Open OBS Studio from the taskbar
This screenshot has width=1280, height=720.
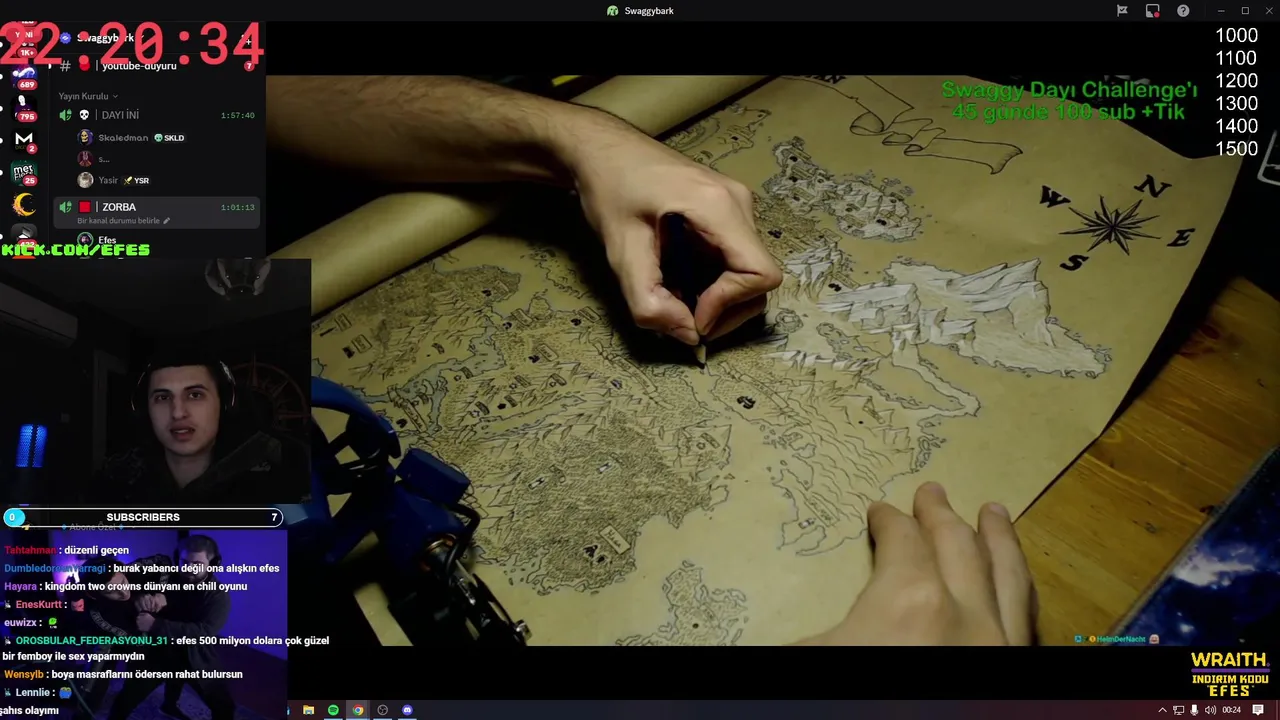[x=382, y=710]
